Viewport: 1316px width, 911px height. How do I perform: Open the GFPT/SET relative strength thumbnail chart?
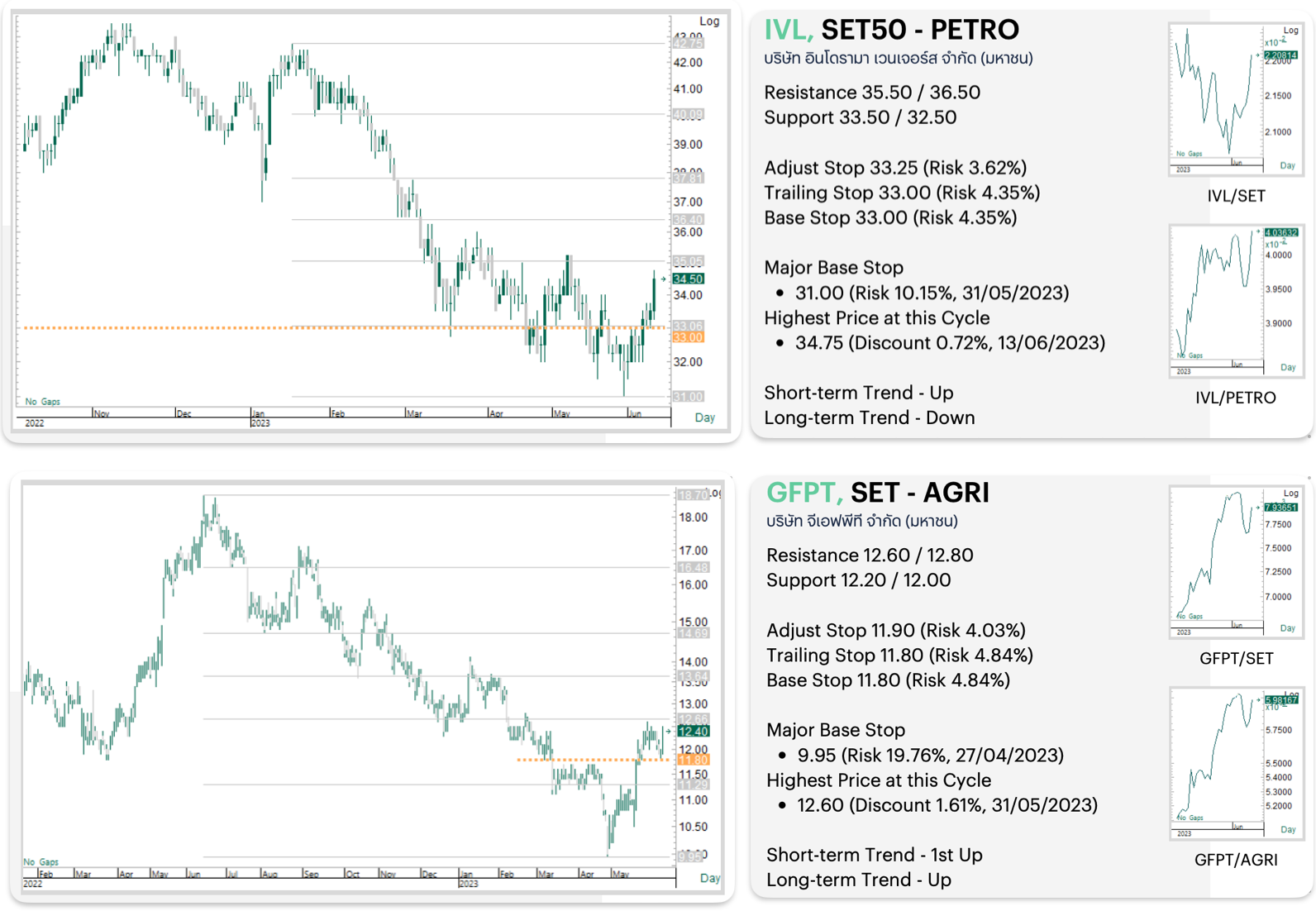(x=1236, y=562)
